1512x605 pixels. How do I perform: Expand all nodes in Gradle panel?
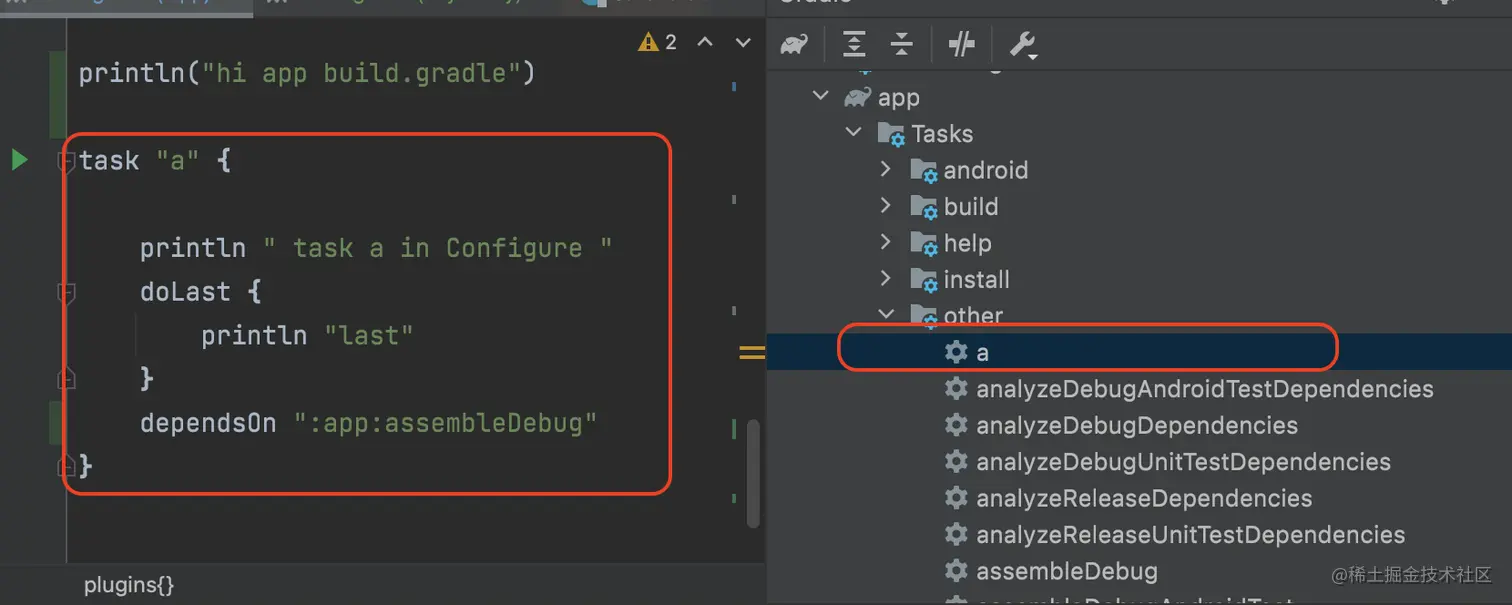(x=854, y=44)
